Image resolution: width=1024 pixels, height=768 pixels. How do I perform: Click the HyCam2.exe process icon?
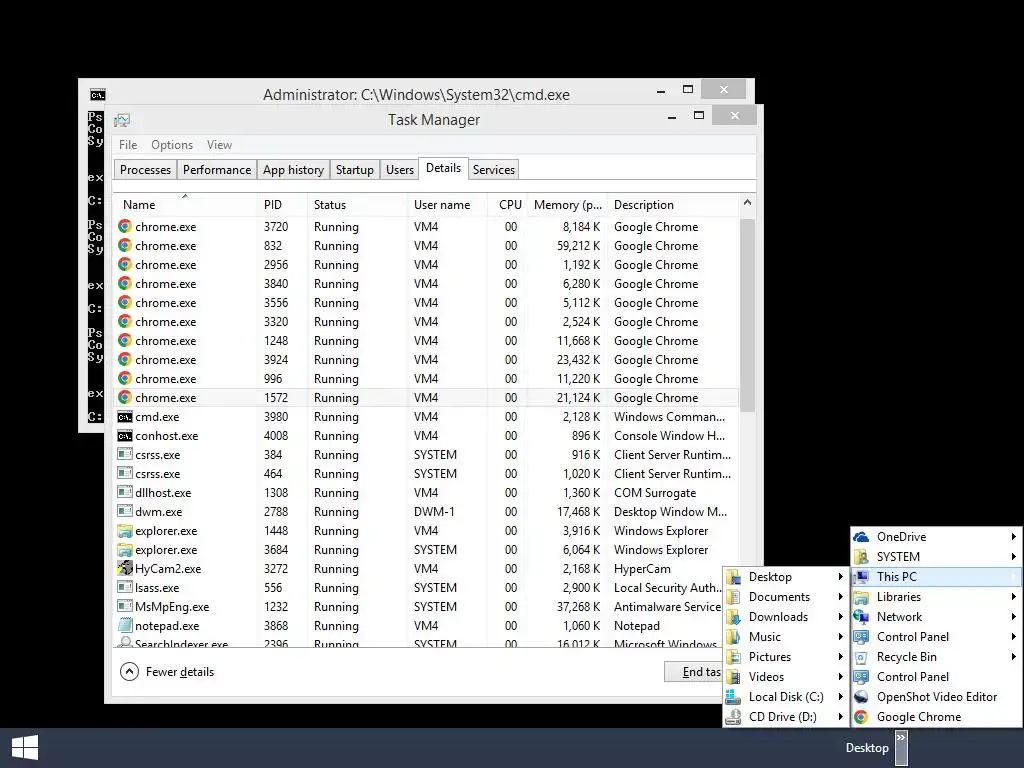125,568
